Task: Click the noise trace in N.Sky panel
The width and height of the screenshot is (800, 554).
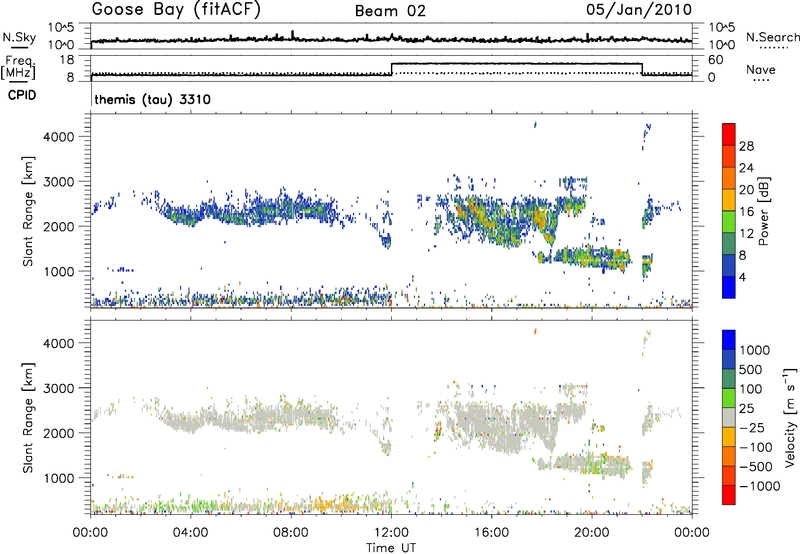Action: coord(391,39)
